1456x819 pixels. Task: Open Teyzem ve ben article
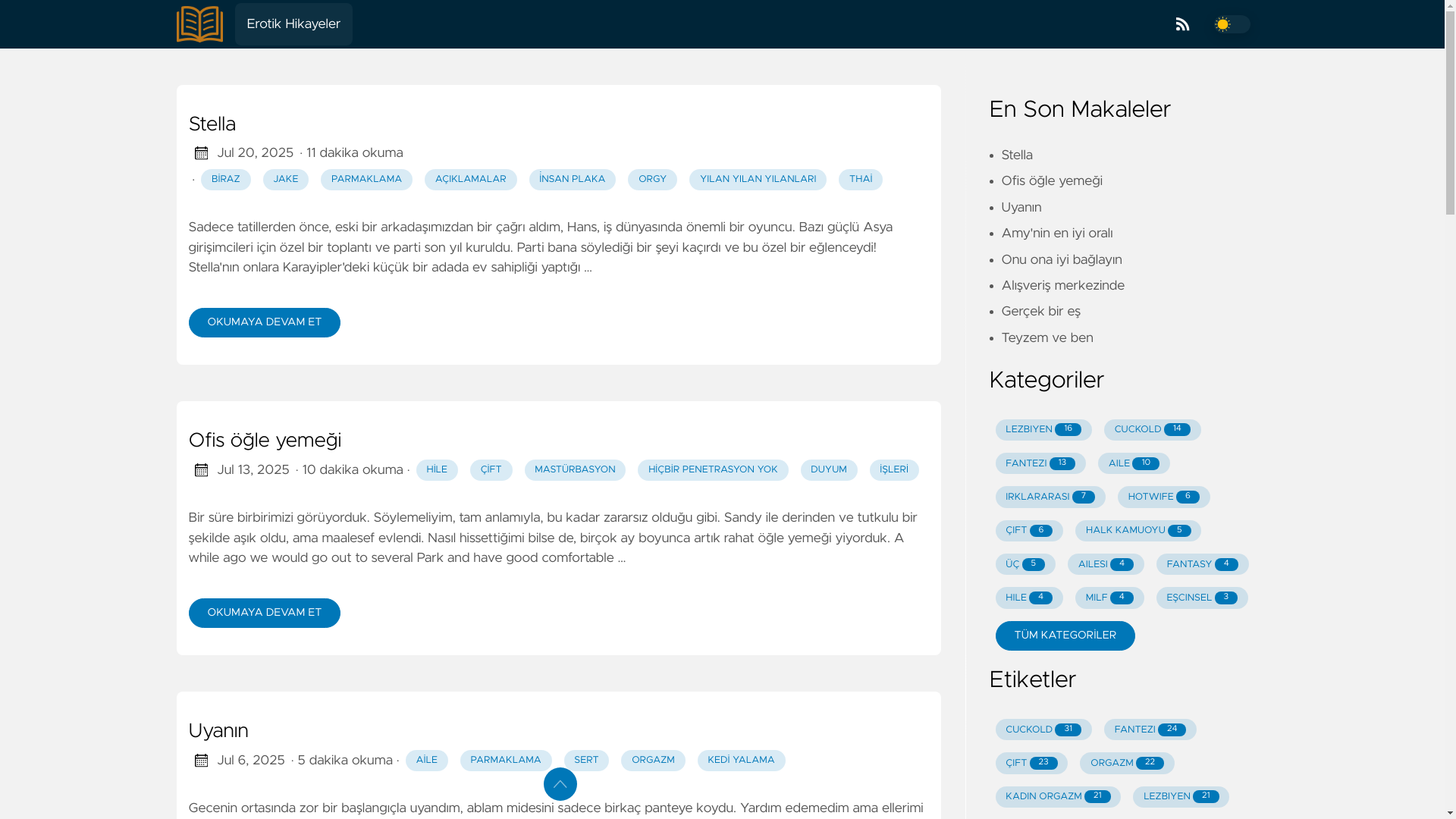click(x=1046, y=338)
